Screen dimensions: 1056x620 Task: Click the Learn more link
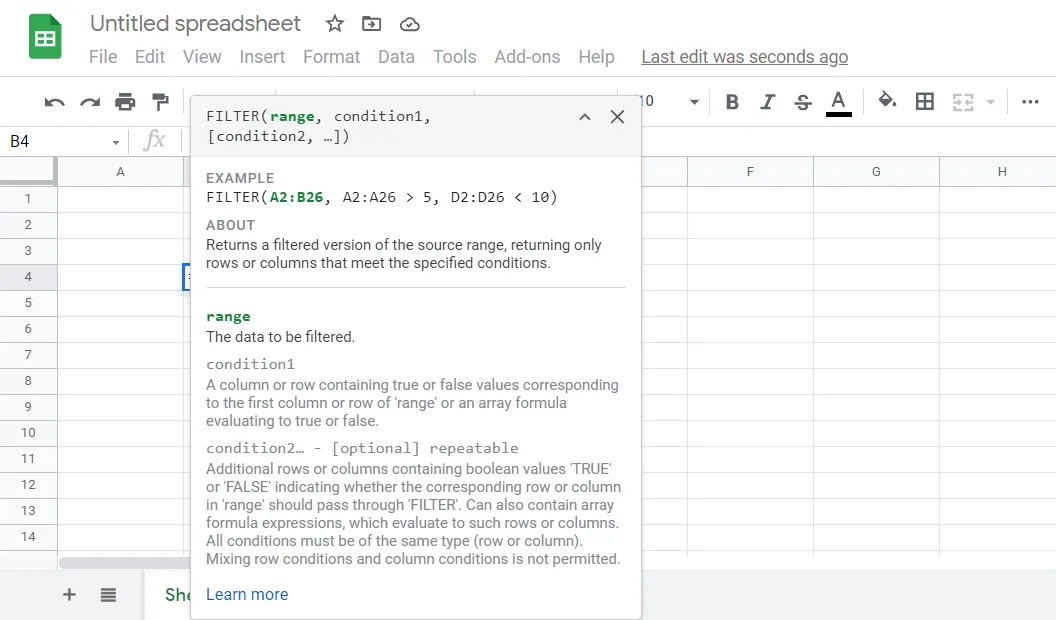tap(247, 594)
